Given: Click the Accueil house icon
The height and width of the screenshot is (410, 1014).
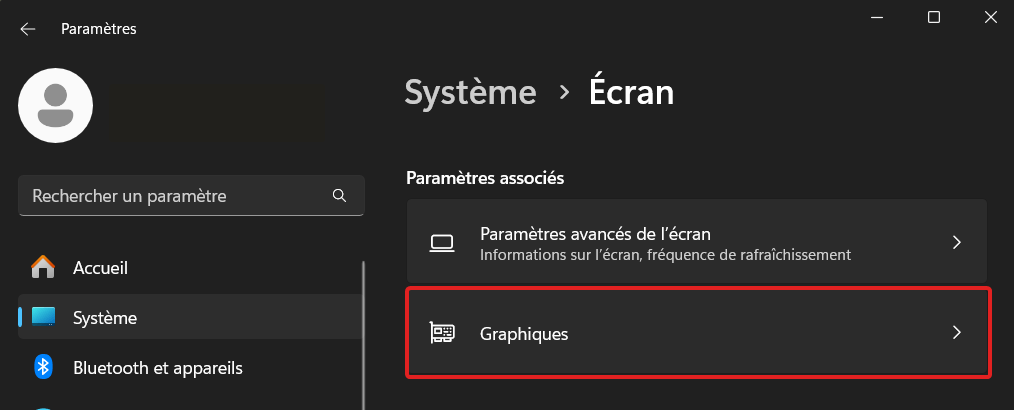Looking at the screenshot, I should pyautogui.click(x=43, y=267).
